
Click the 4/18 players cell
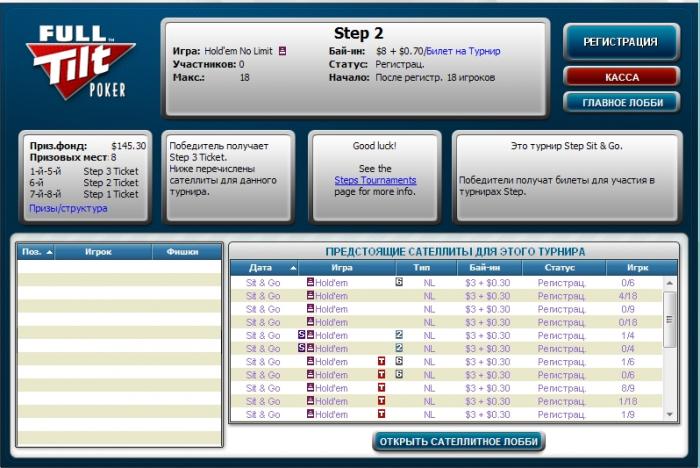click(628, 296)
